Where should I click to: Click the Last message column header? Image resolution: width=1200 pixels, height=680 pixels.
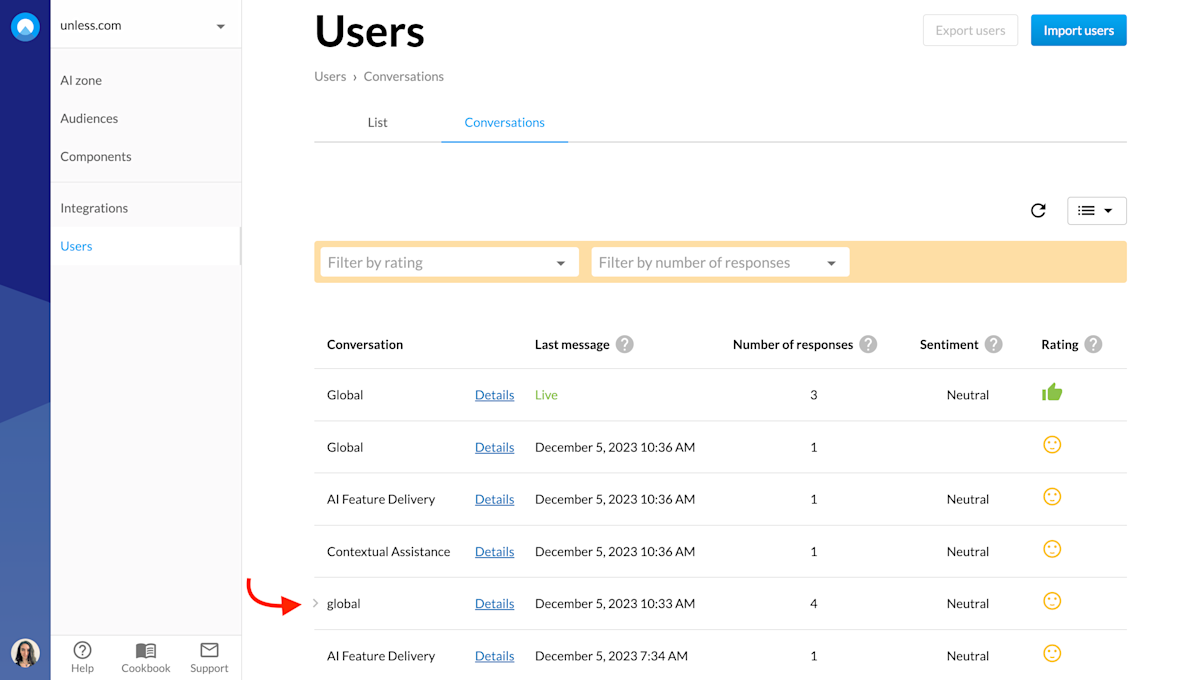click(x=572, y=344)
